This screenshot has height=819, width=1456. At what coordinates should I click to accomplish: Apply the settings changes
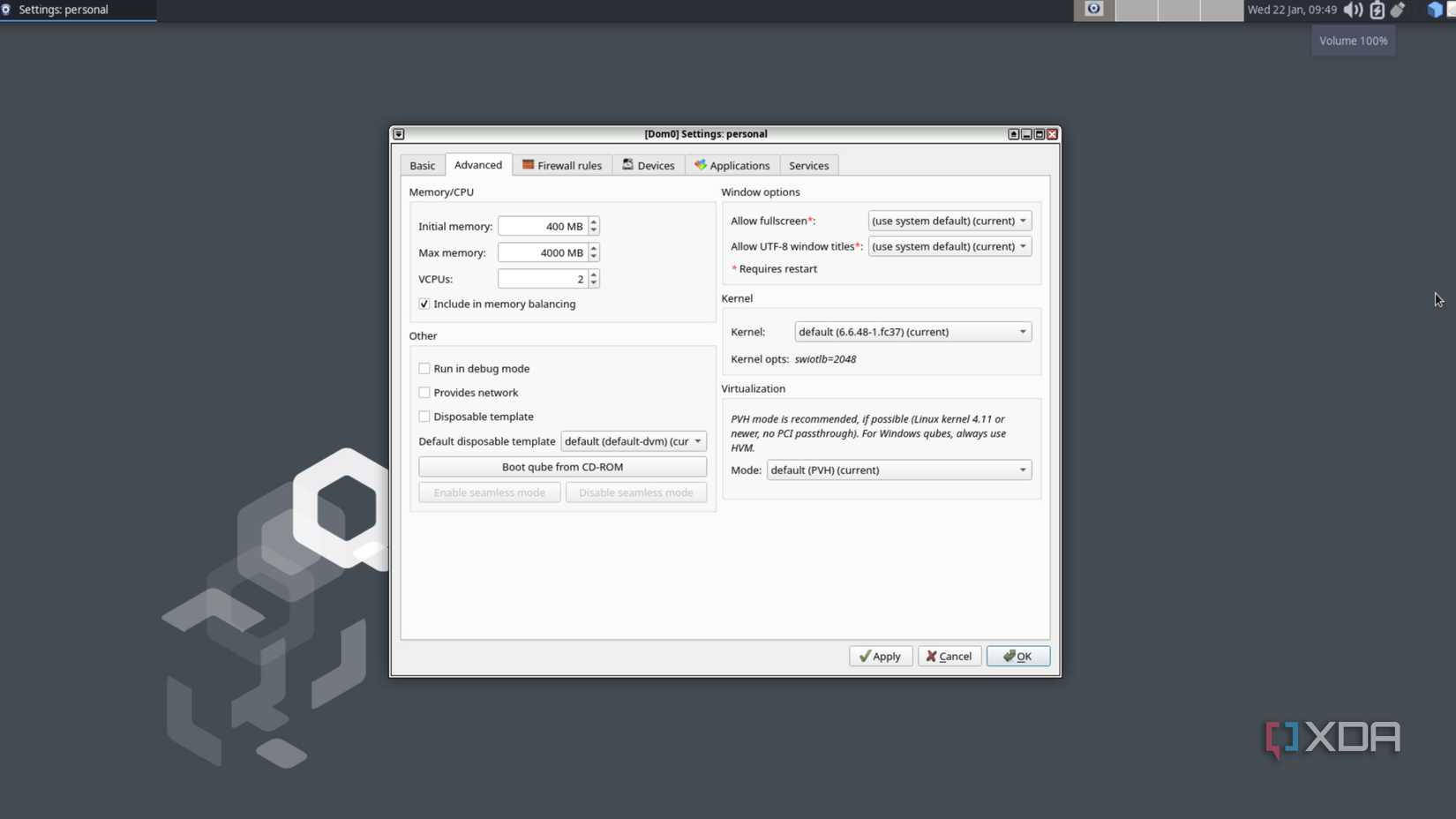[880, 656]
